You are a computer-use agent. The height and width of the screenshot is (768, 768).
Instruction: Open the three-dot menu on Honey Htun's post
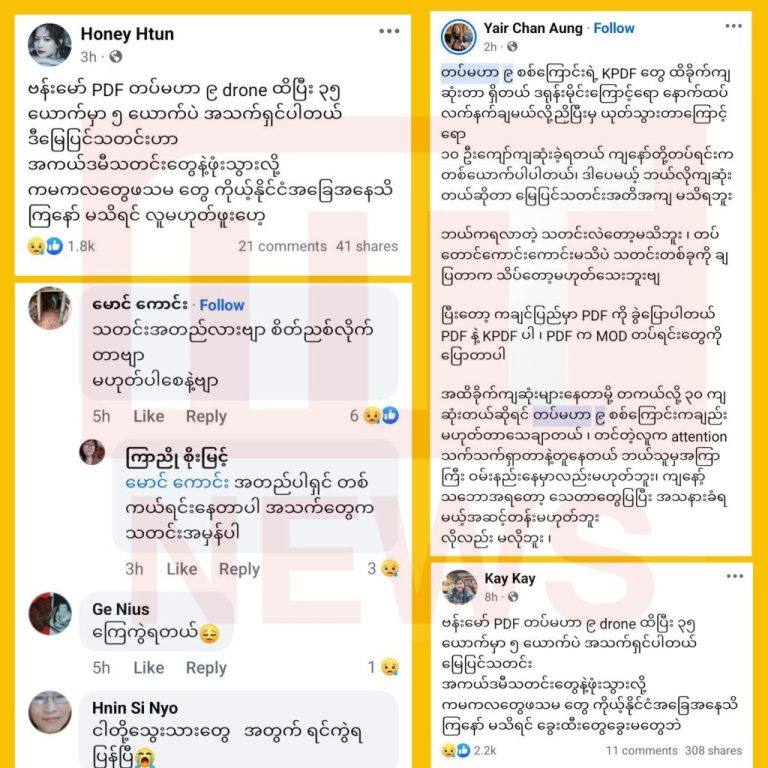pyautogui.click(x=389, y=31)
